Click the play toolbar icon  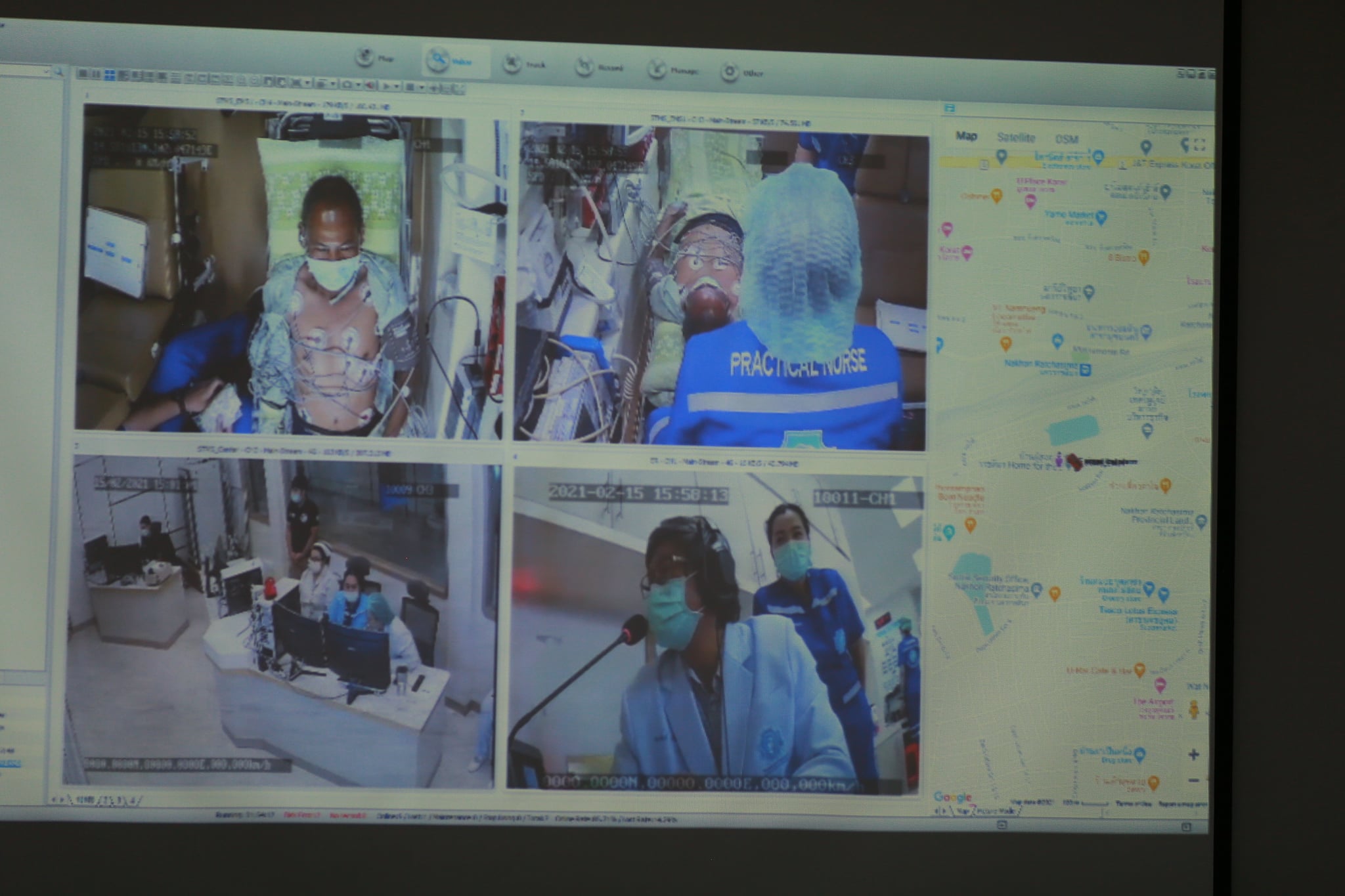click(x=387, y=85)
